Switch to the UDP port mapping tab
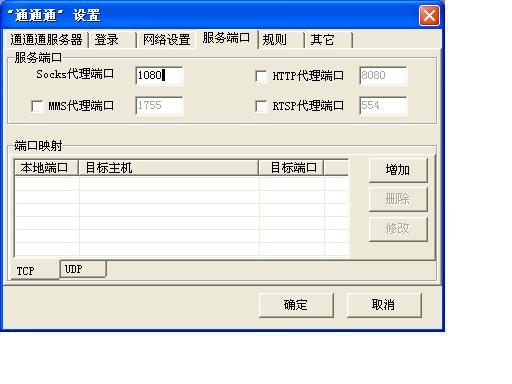Viewport: 512px width, 384px height. (83, 269)
